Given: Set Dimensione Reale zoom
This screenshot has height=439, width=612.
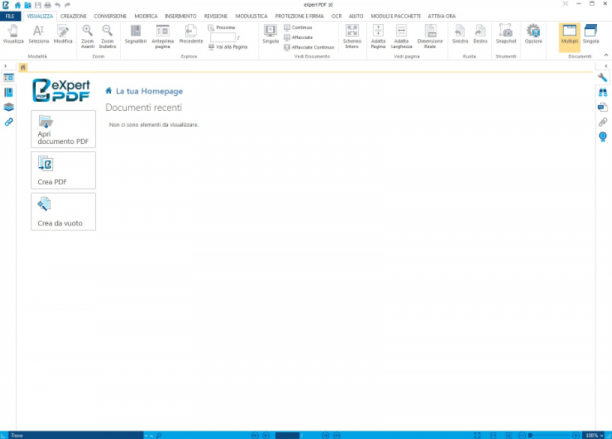Looking at the screenshot, I should 430,36.
